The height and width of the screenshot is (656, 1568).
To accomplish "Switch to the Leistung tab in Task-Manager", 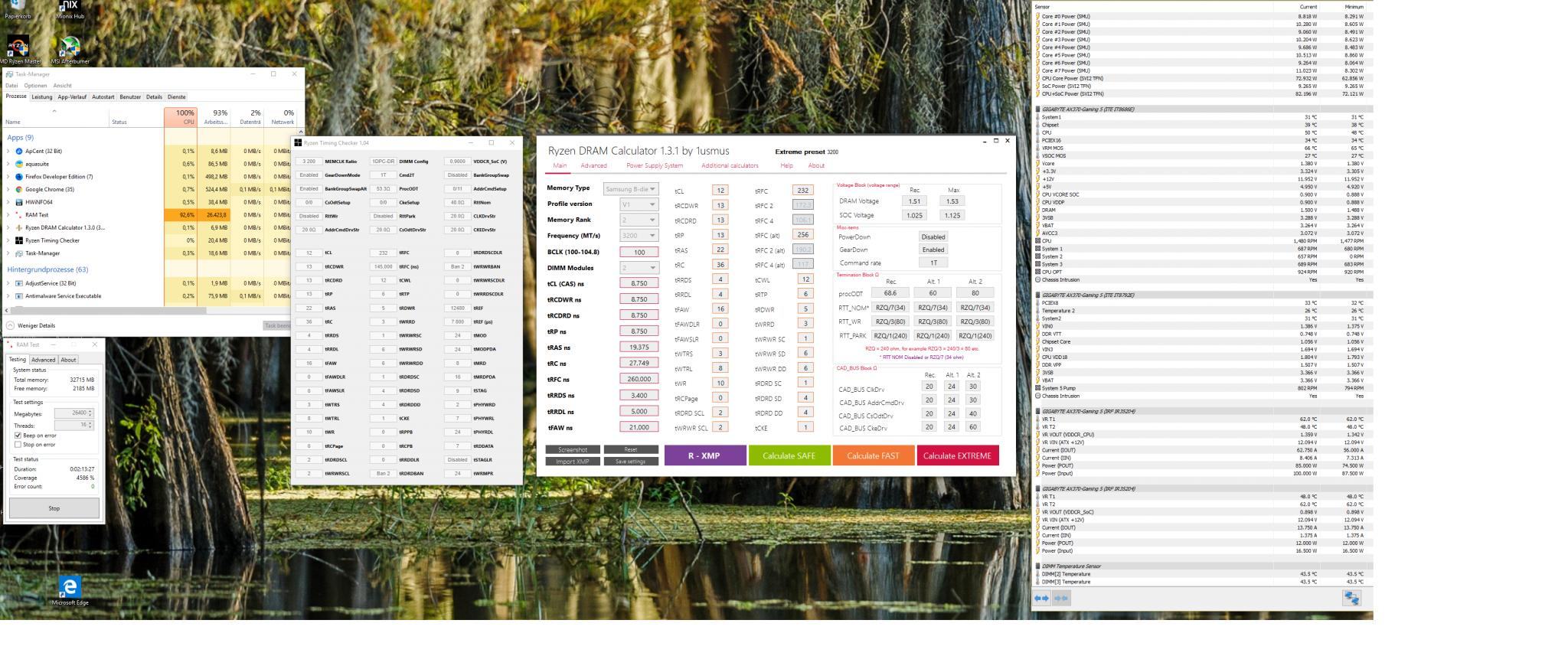I will point(42,97).
